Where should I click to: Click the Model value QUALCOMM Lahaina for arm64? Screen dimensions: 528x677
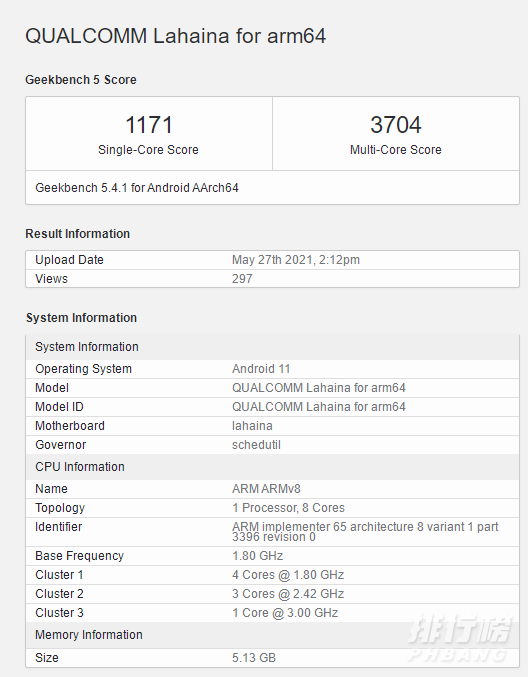tap(319, 388)
